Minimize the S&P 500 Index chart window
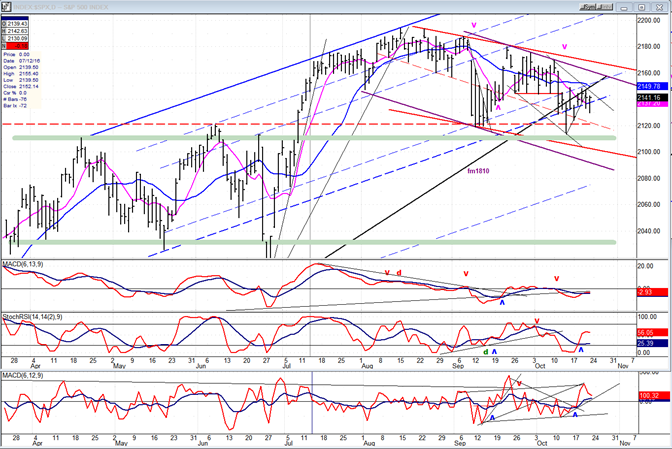The height and width of the screenshot is (449, 672). click(624, 7)
